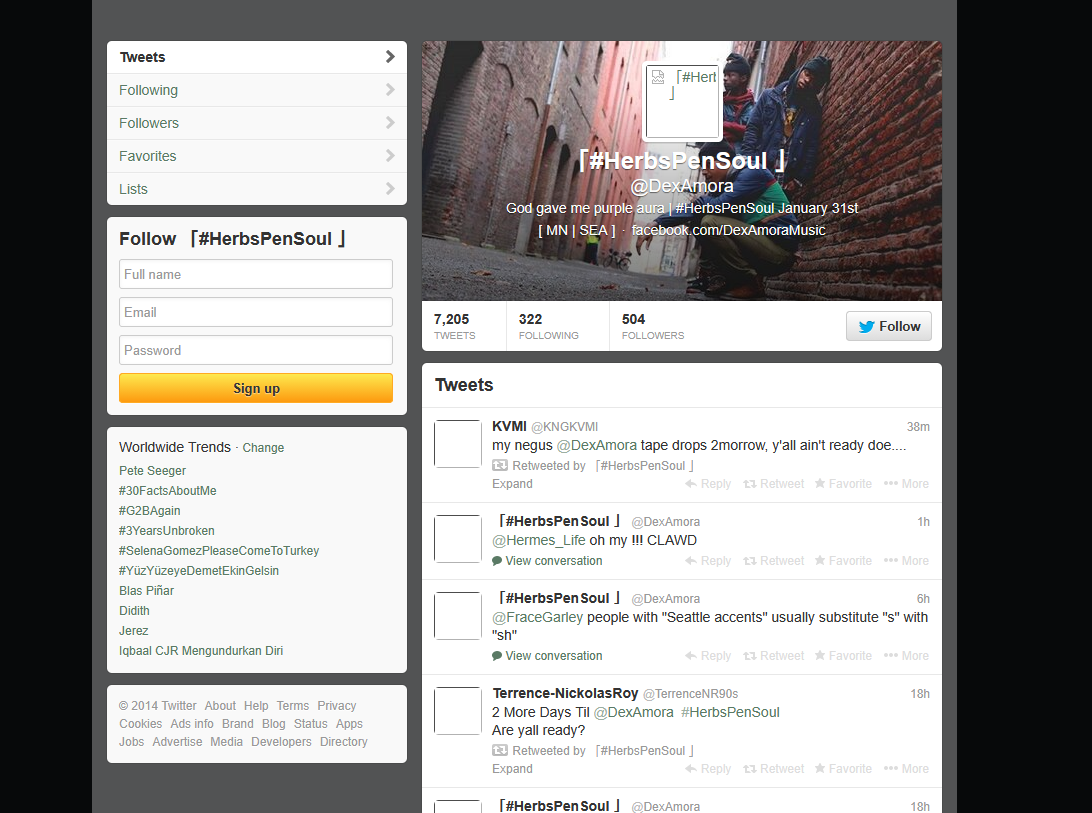The image size is (1092, 813).
Task: Expand the KVMI tweet
Action: point(512,483)
